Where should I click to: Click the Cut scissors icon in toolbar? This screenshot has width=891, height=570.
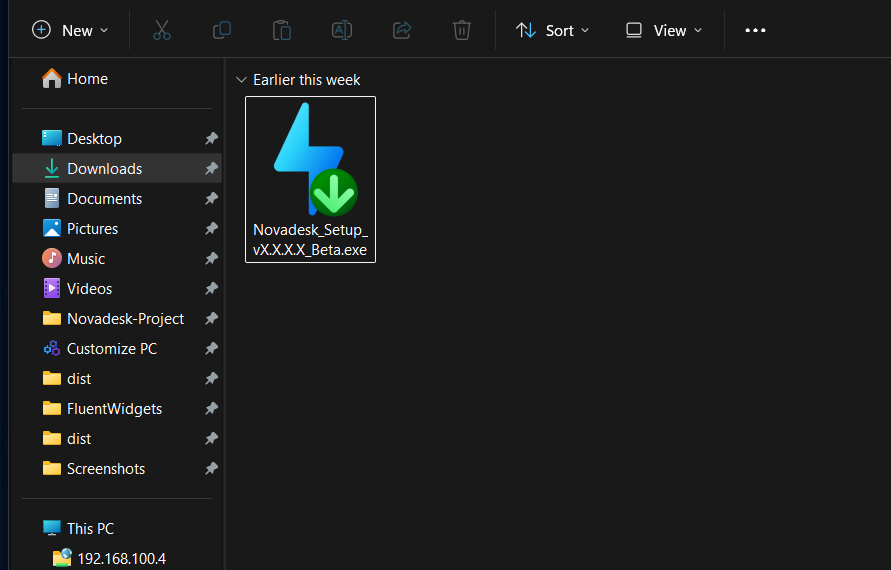pyautogui.click(x=162, y=30)
